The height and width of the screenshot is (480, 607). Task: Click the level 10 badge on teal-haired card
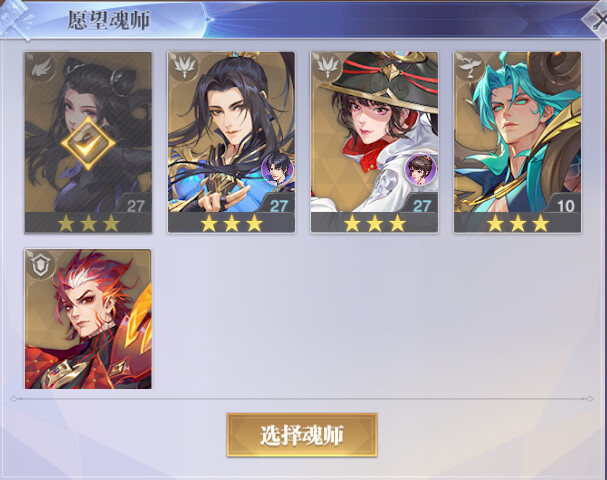point(565,206)
